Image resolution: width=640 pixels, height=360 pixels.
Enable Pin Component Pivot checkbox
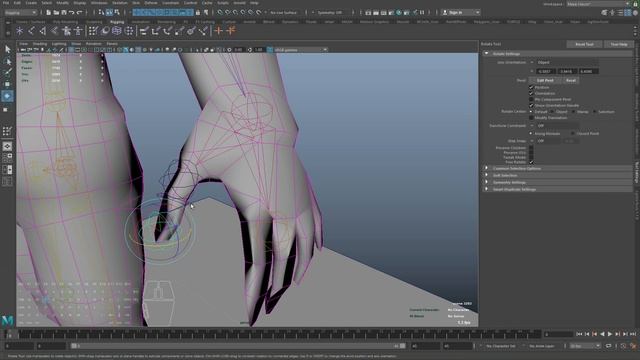[x=531, y=99]
